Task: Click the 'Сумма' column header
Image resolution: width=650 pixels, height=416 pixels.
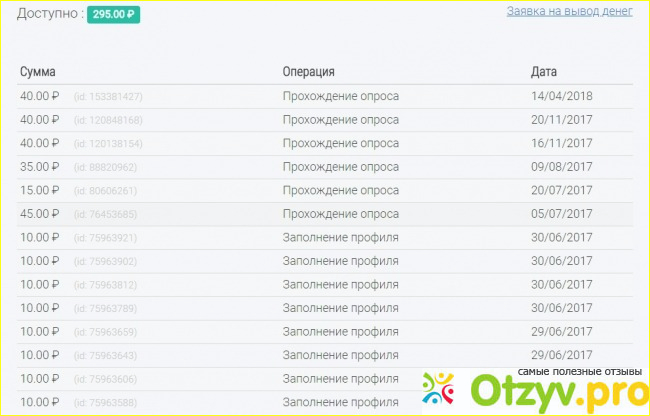Action: (x=38, y=72)
